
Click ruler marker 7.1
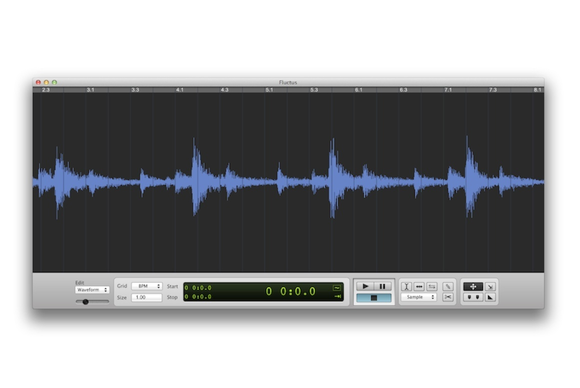(448, 90)
